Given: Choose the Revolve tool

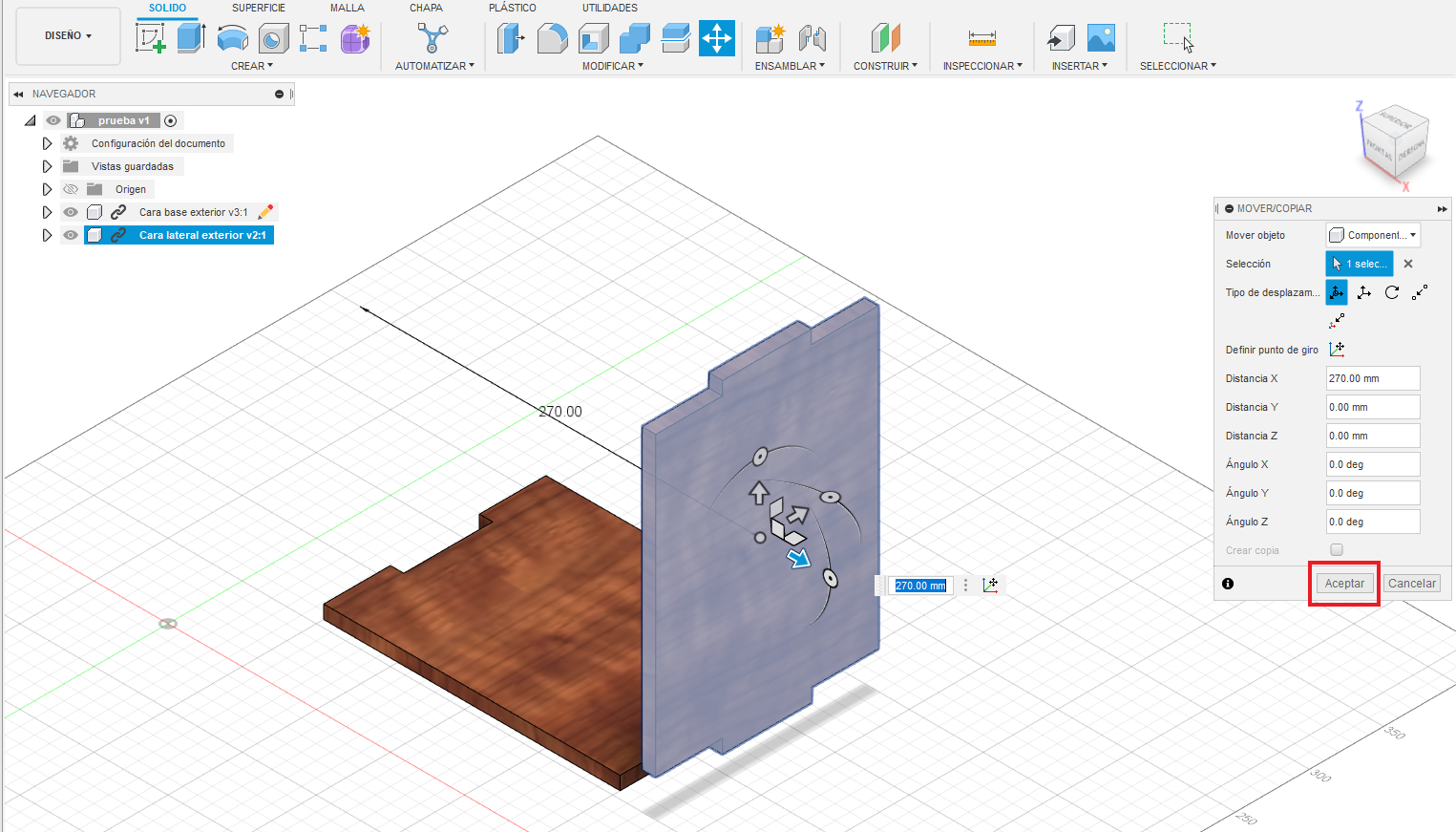Looking at the screenshot, I should pos(233,38).
